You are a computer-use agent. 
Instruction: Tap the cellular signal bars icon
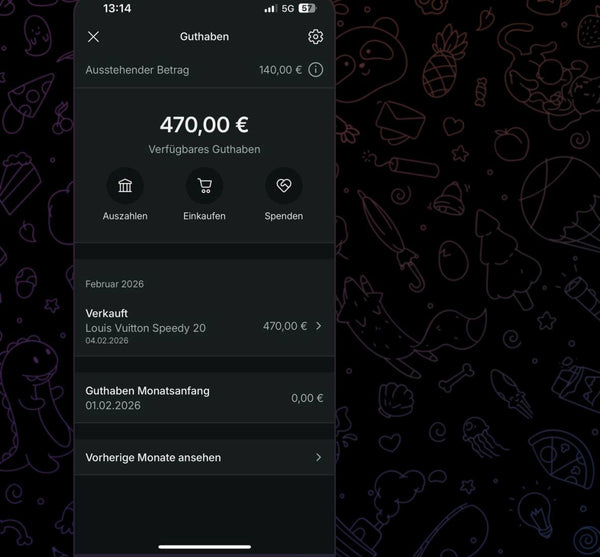271,9
